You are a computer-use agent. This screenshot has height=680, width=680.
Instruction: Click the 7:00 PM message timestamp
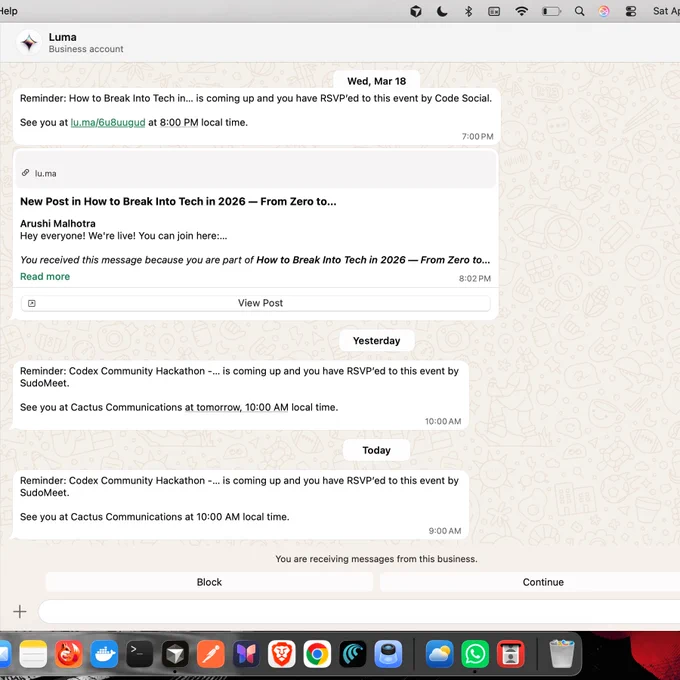click(x=477, y=136)
